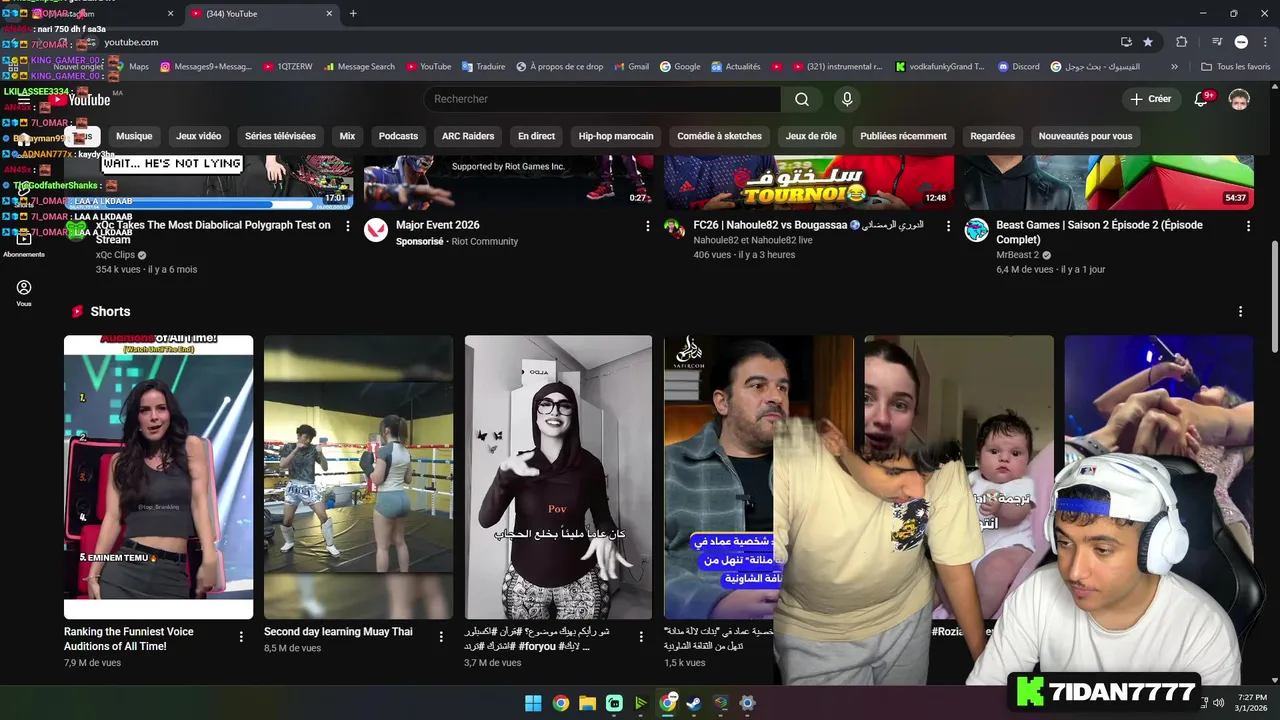
Task: Open the Streamlabs icon in taskbar
Action: 614,703
